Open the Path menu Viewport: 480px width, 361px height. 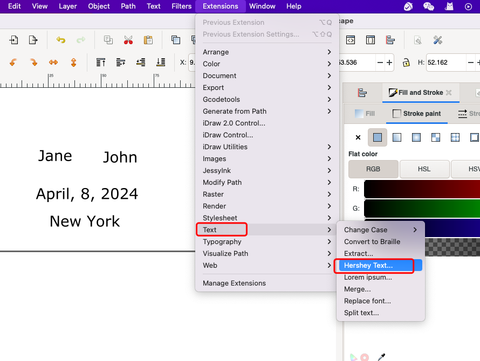[x=128, y=6]
